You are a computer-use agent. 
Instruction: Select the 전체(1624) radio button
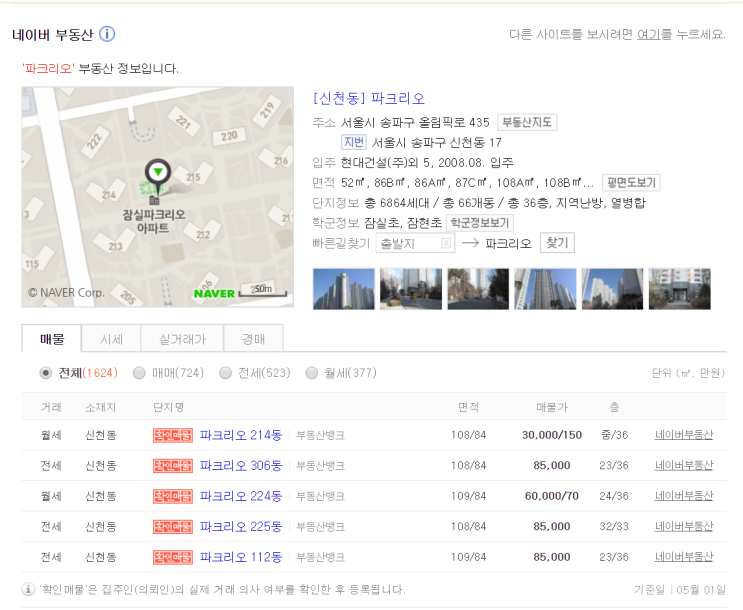(45, 373)
